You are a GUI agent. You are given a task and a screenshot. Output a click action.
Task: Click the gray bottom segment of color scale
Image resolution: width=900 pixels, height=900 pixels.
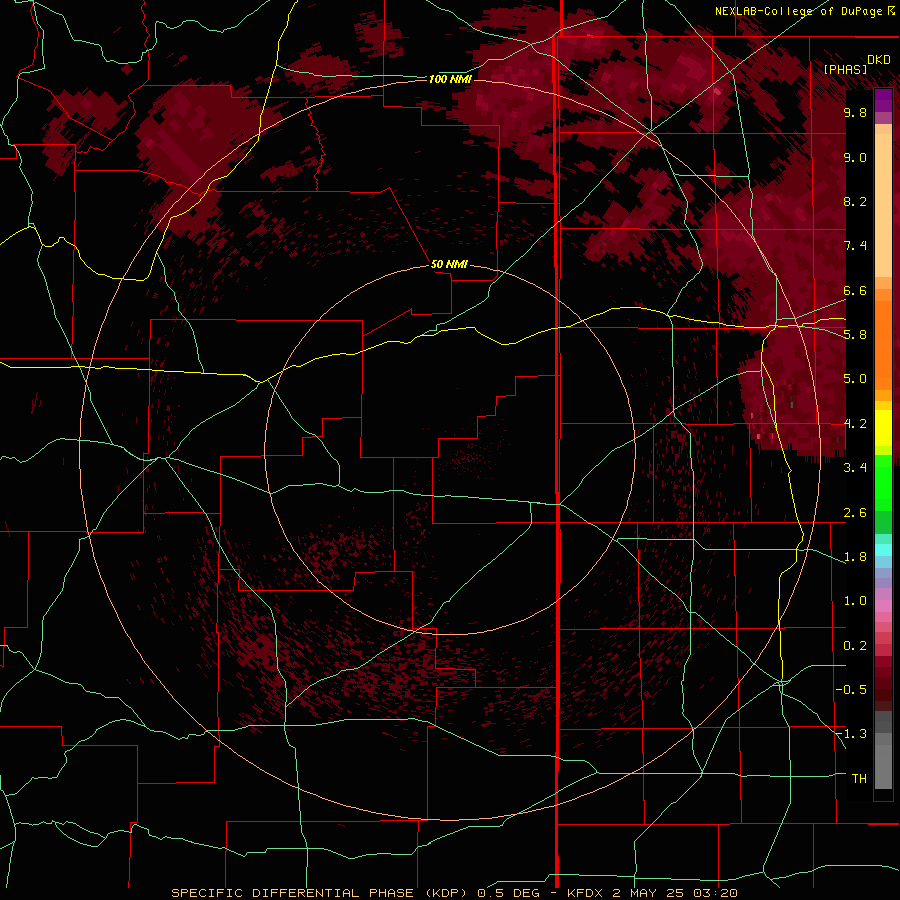(883, 767)
